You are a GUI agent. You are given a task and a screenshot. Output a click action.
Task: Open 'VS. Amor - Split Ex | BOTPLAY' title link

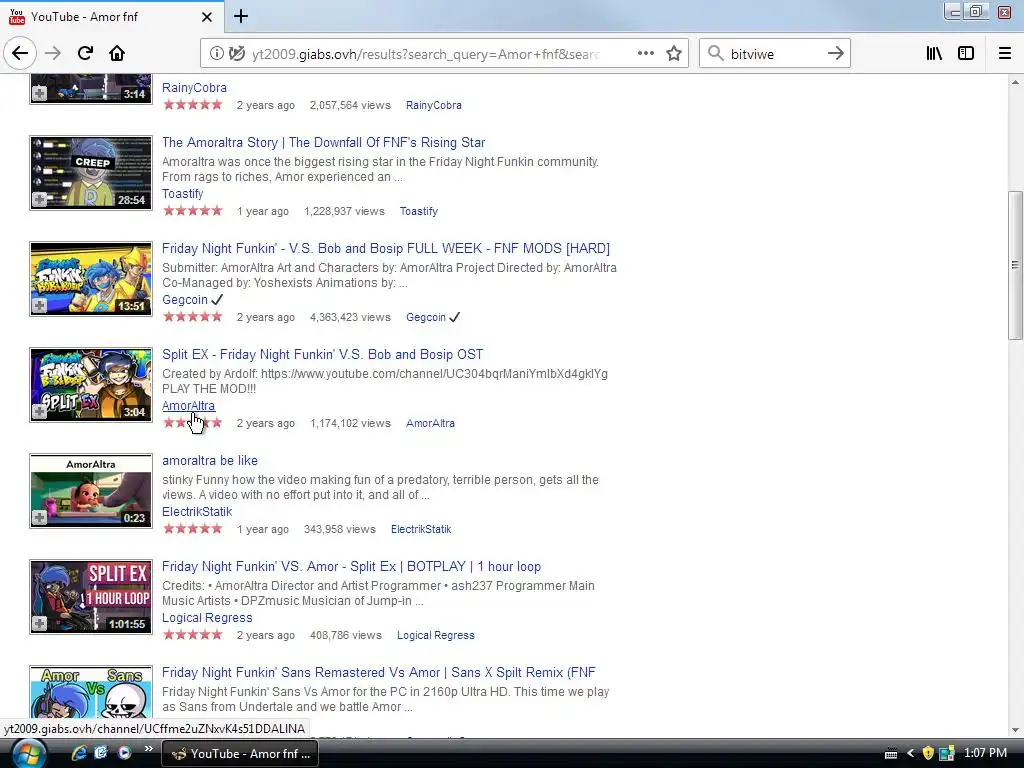(351, 566)
